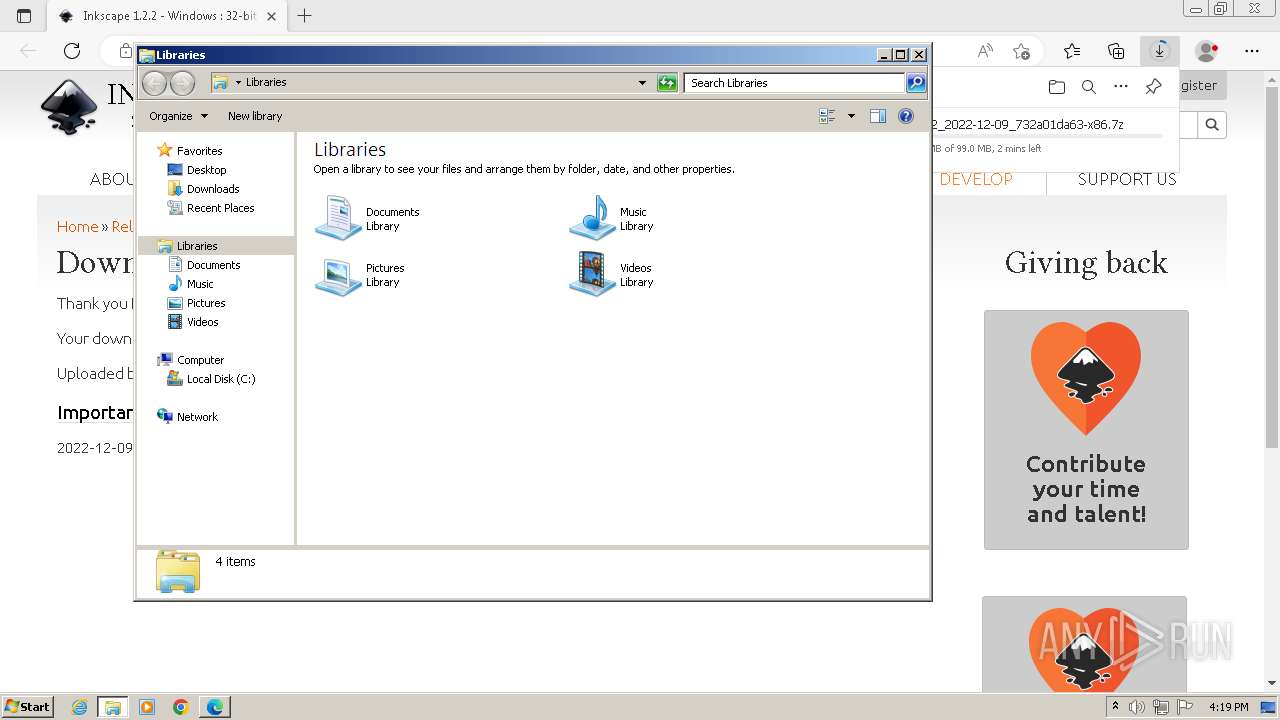Screen dimensions: 1280x720
Task: Click the green refresh button beside address bar
Action: pyautogui.click(x=667, y=83)
